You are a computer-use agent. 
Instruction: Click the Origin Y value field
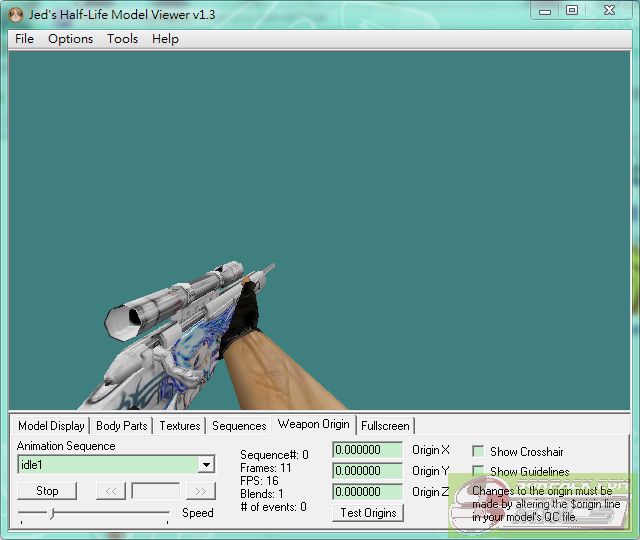[367, 471]
